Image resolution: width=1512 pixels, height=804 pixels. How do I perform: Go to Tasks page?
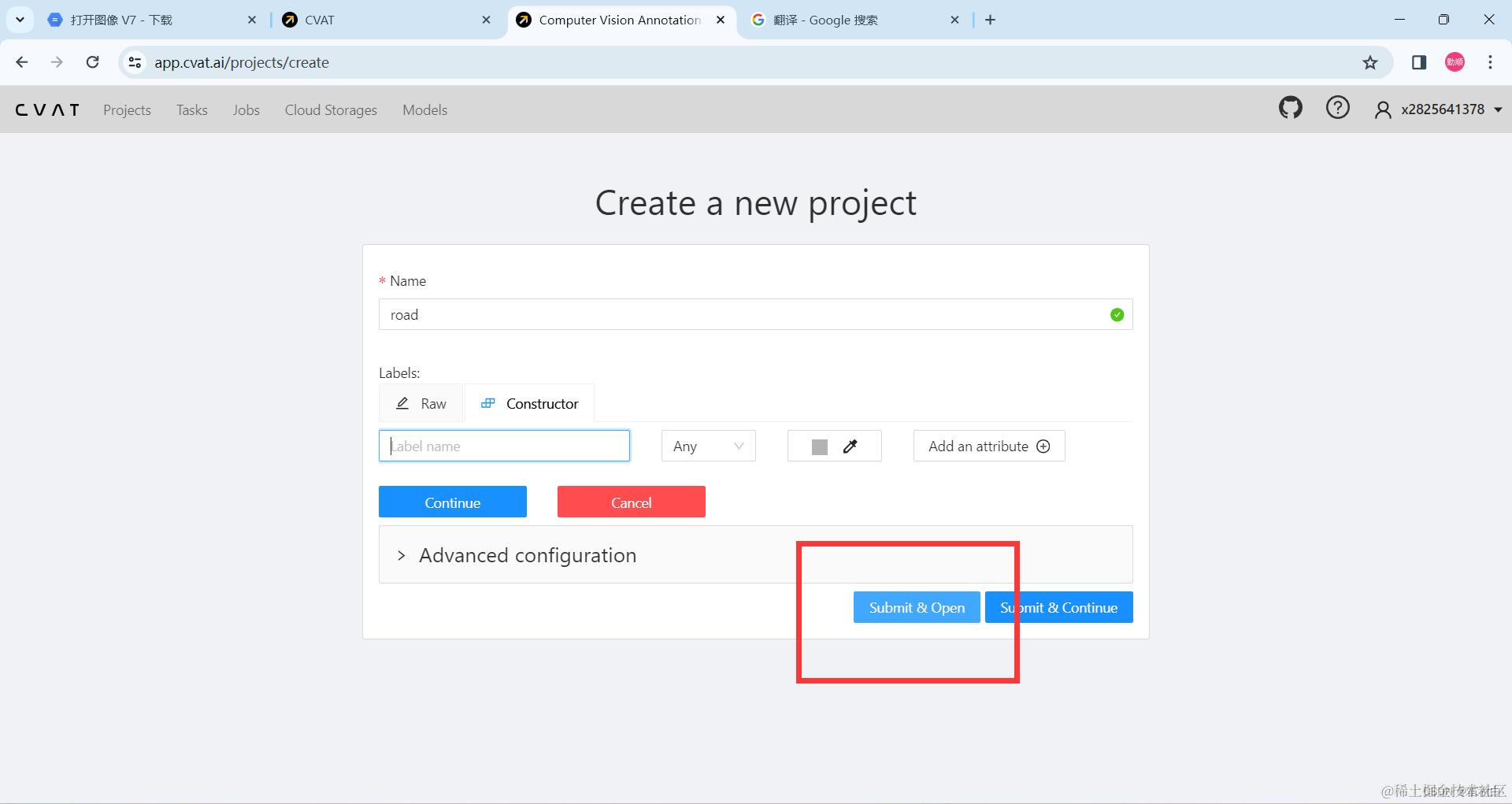192,110
